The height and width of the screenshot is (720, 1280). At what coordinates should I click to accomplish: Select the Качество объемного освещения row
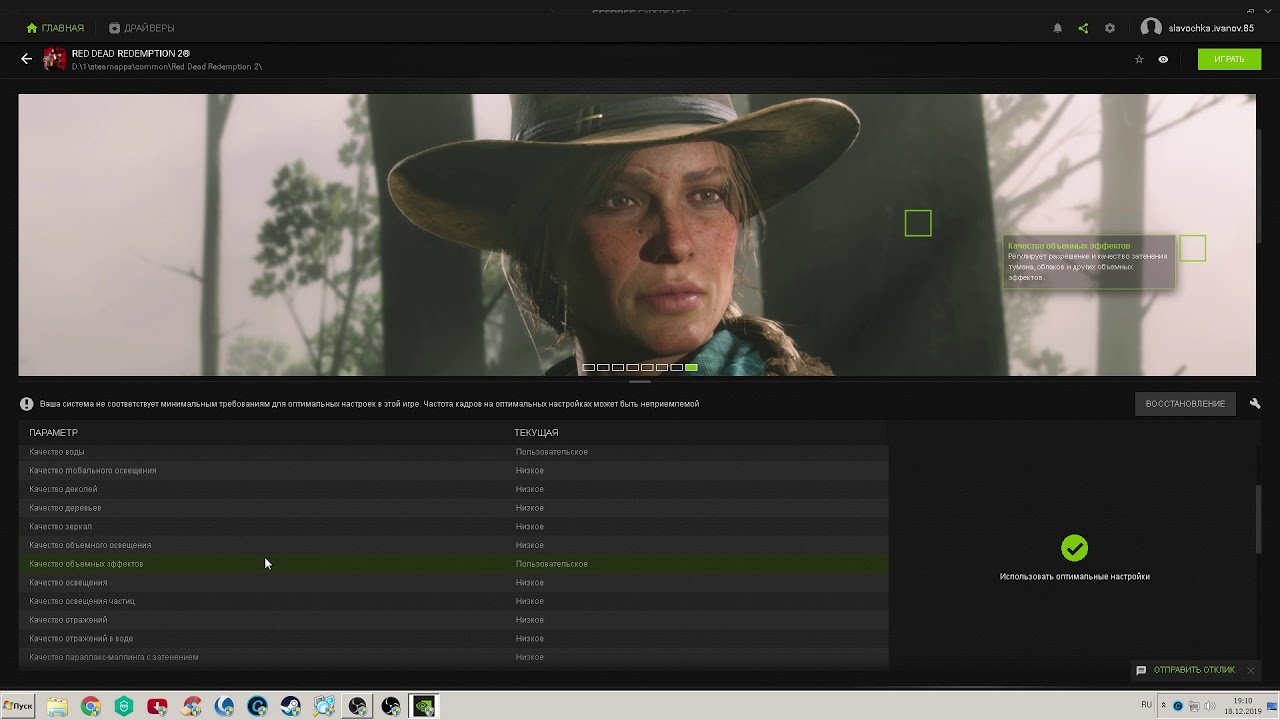(453, 545)
